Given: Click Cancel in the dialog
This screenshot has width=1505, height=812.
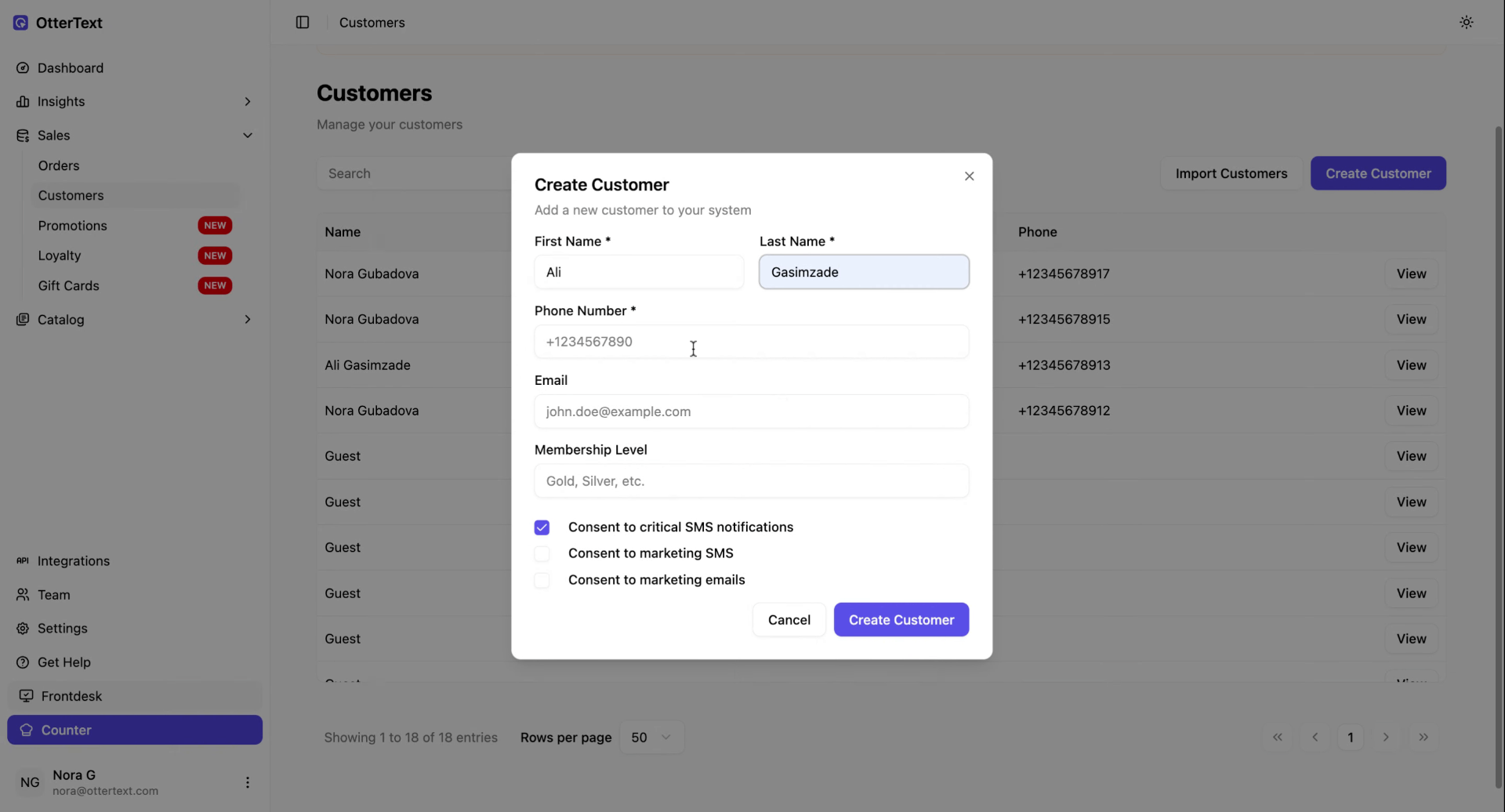Looking at the screenshot, I should pyautogui.click(x=789, y=620).
